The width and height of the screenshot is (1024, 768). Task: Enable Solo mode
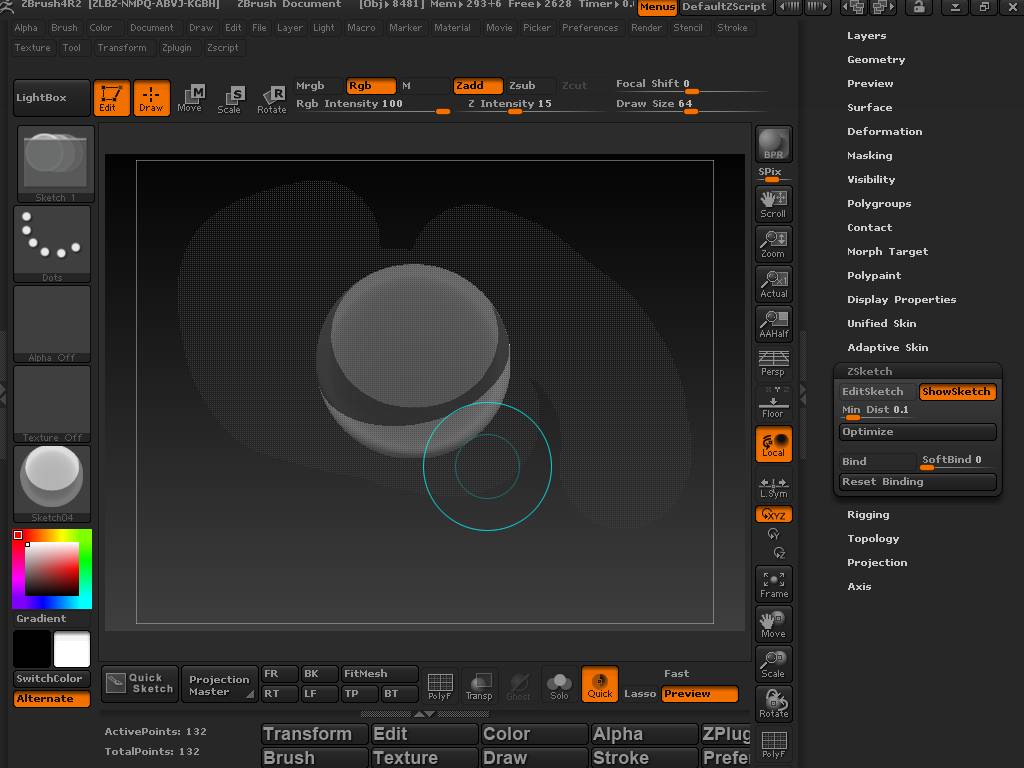(x=559, y=684)
